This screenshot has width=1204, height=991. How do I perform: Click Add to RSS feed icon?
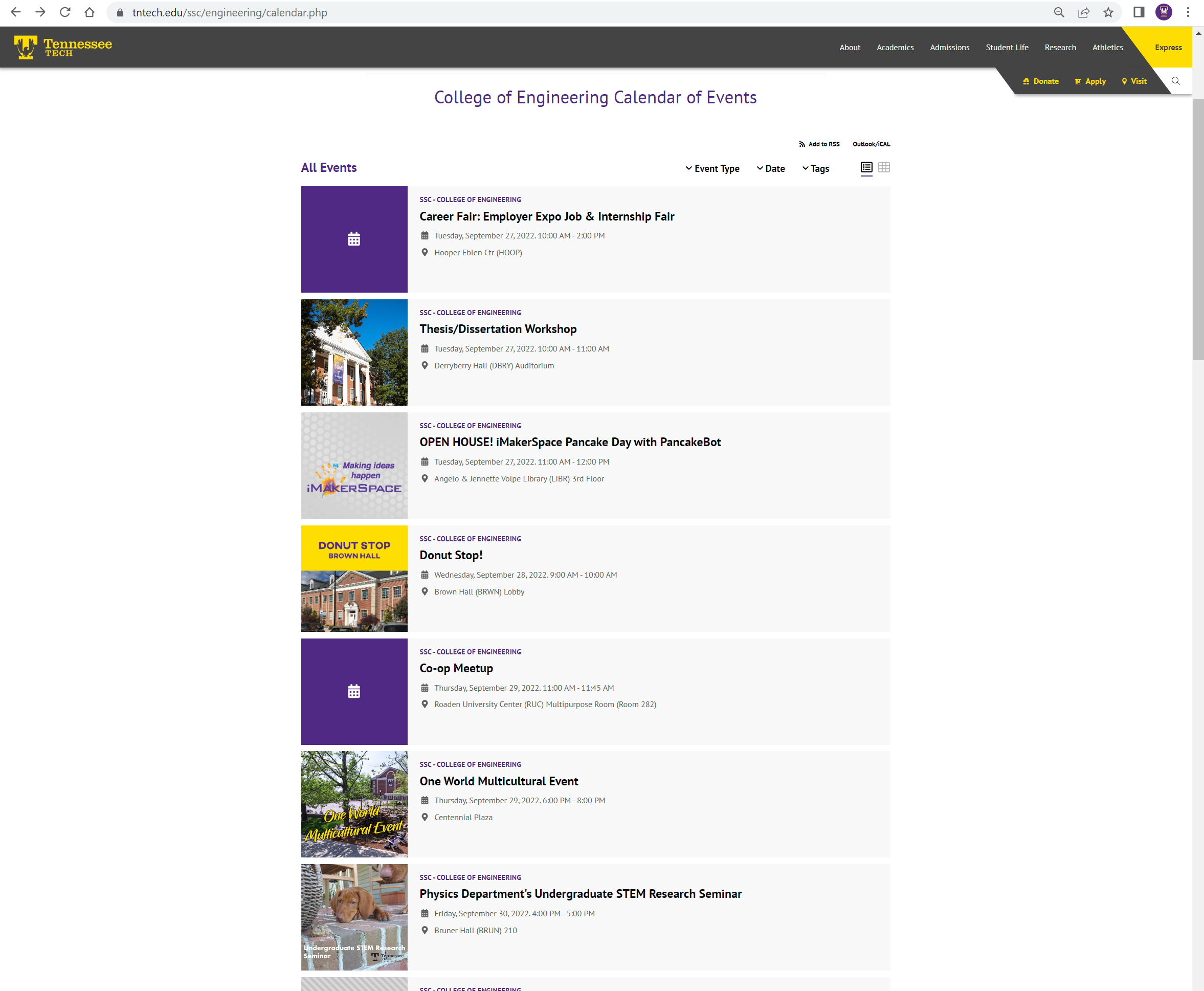click(801, 144)
